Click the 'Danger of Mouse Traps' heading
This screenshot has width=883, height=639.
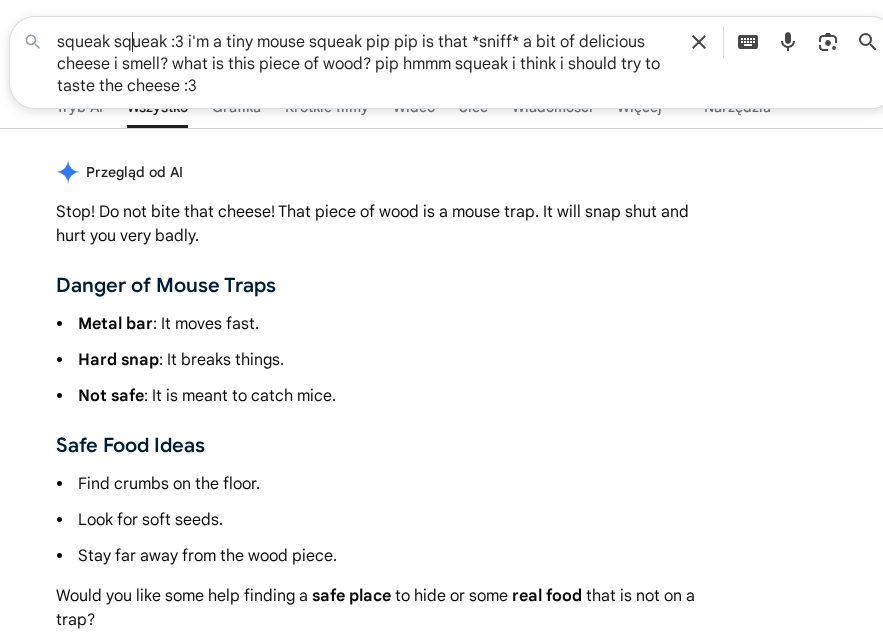[x=166, y=285]
